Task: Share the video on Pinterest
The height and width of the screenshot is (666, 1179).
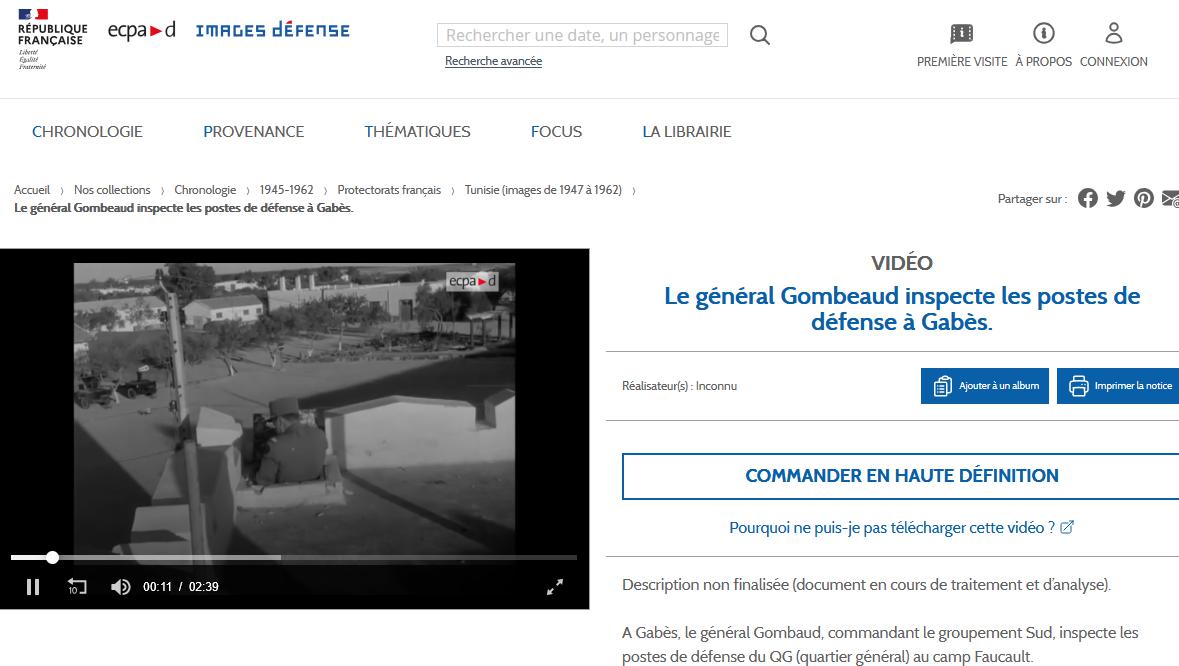Action: click(x=1144, y=198)
